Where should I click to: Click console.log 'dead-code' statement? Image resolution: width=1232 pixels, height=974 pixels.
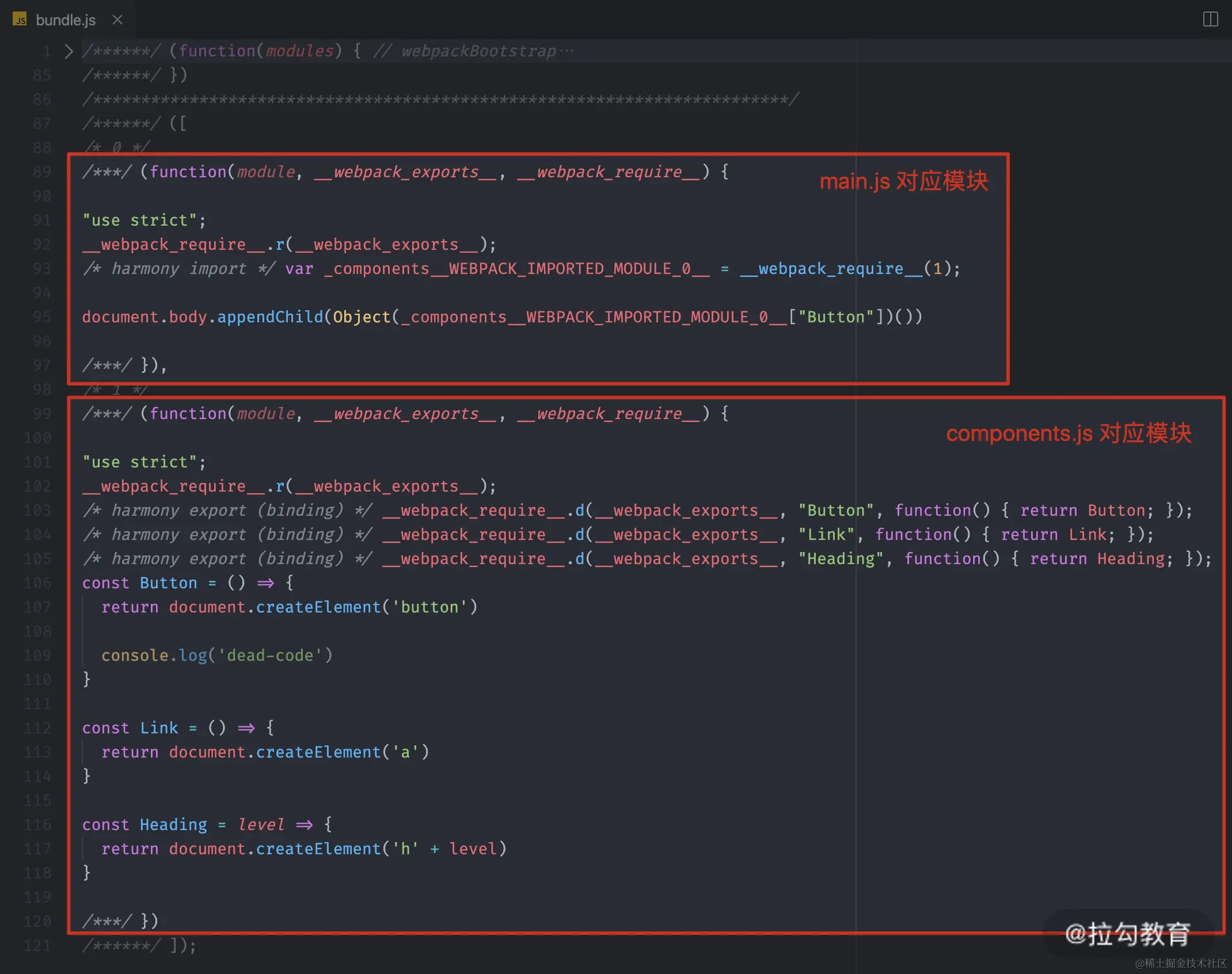tap(216, 655)
